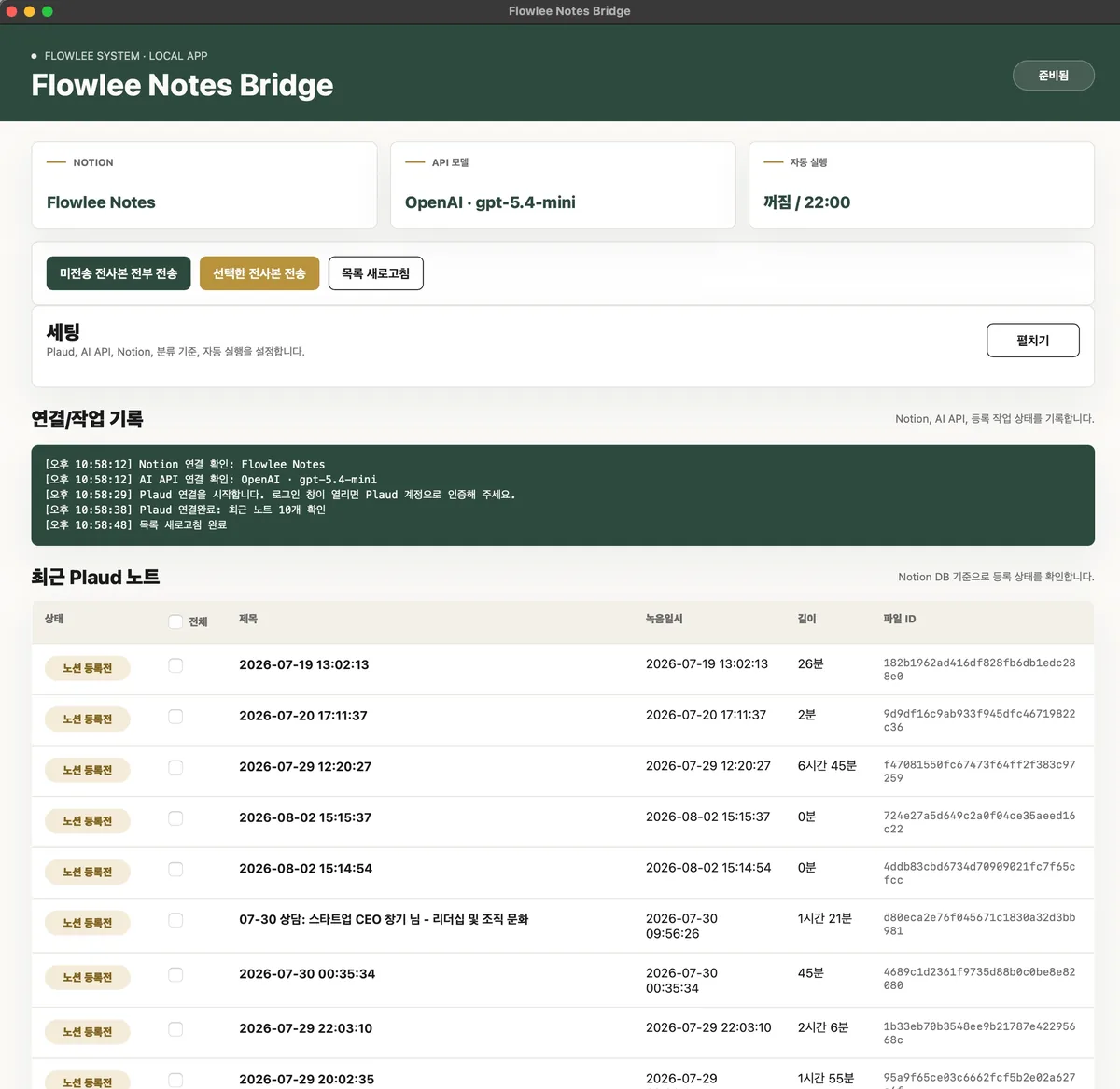Viewport: 1120px width, 1089px height.
Task: Click the log line Notion 연결 확인
Action: 185,464
